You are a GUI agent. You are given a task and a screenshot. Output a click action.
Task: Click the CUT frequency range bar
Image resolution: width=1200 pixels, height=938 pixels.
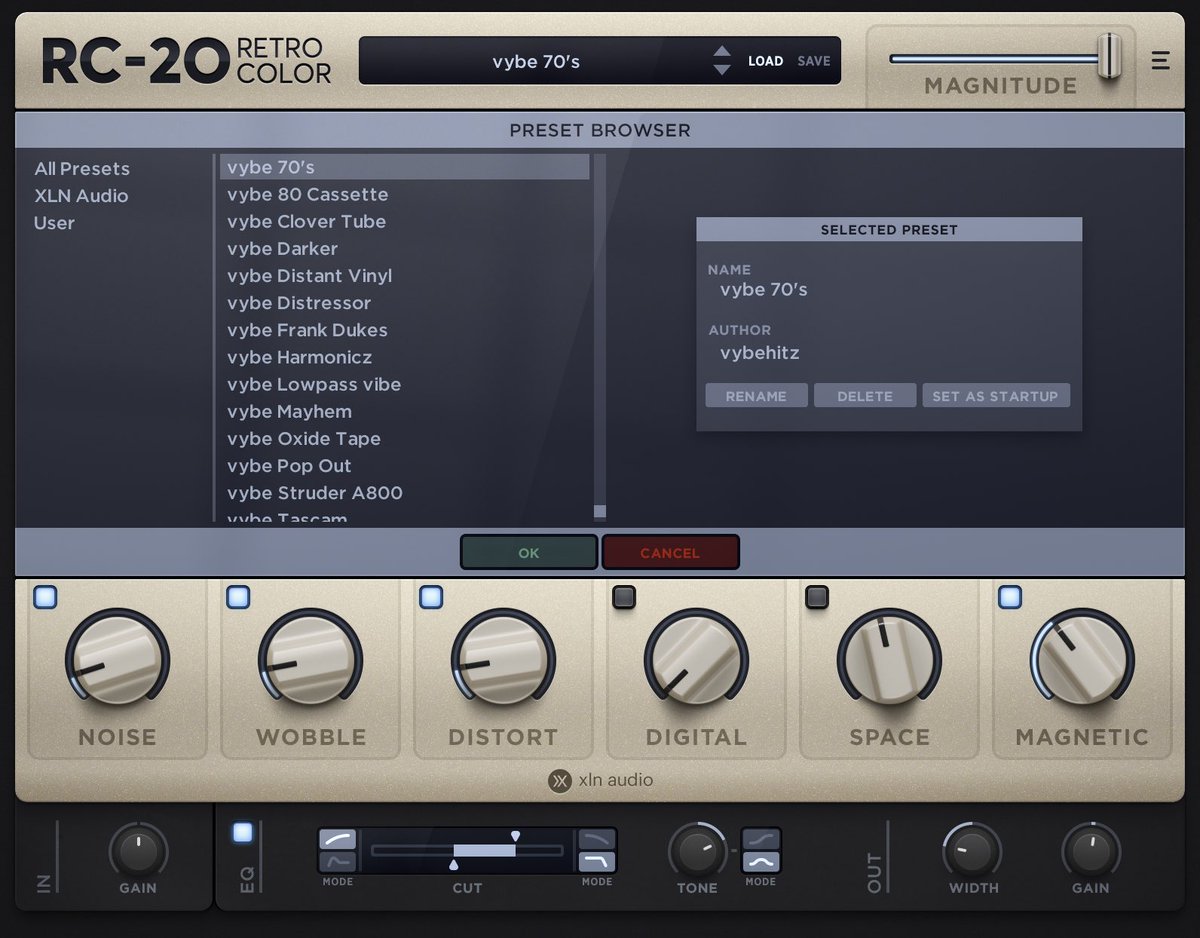tap(467, 850)
